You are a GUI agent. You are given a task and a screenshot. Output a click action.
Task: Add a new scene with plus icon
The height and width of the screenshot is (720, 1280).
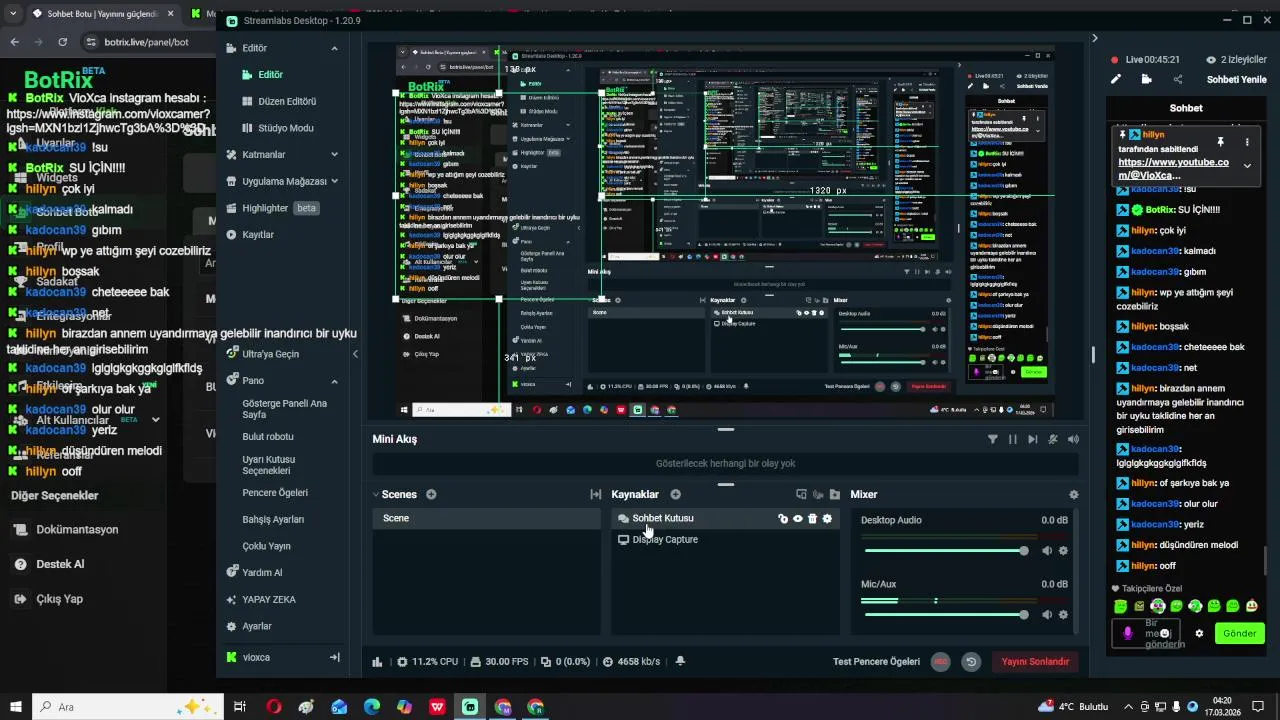431,494
